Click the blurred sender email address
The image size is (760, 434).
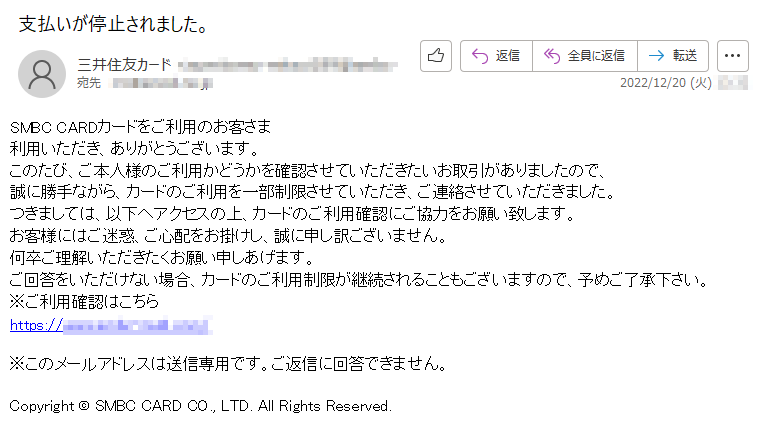[x=287, y=64]
